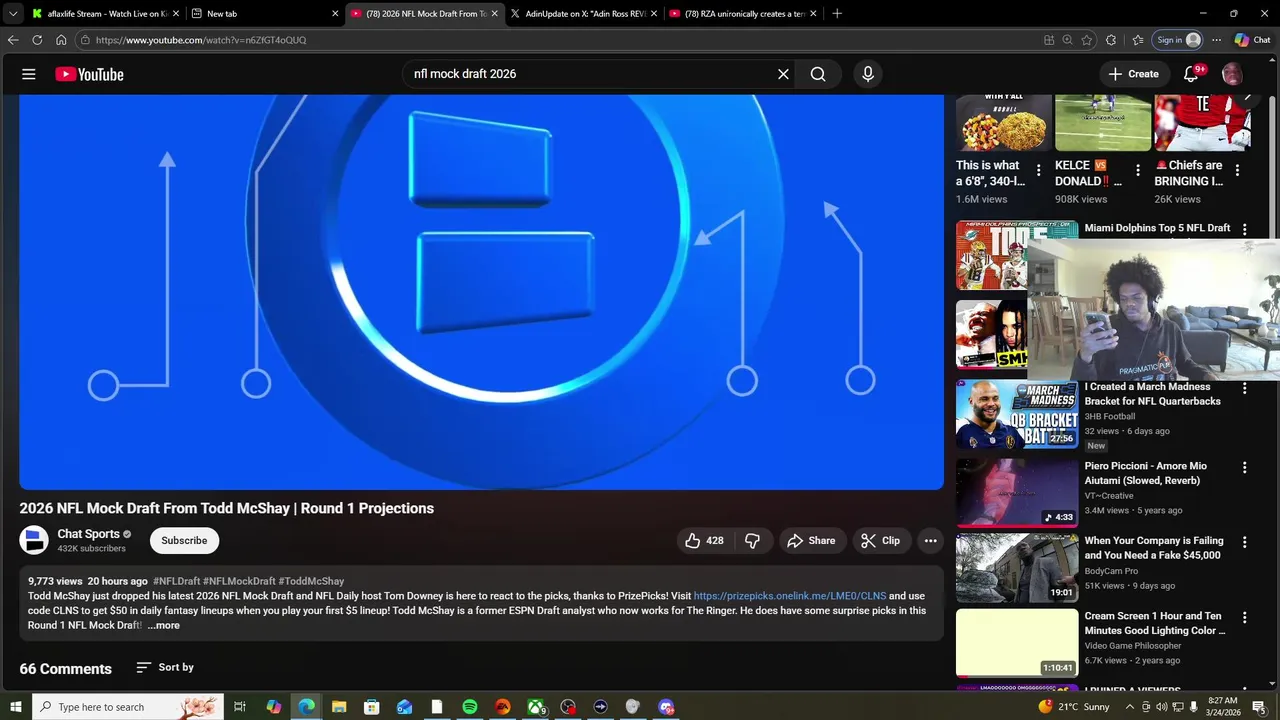
Task: Subscribe to Chat Sports channel
Action: click(184, 540)
